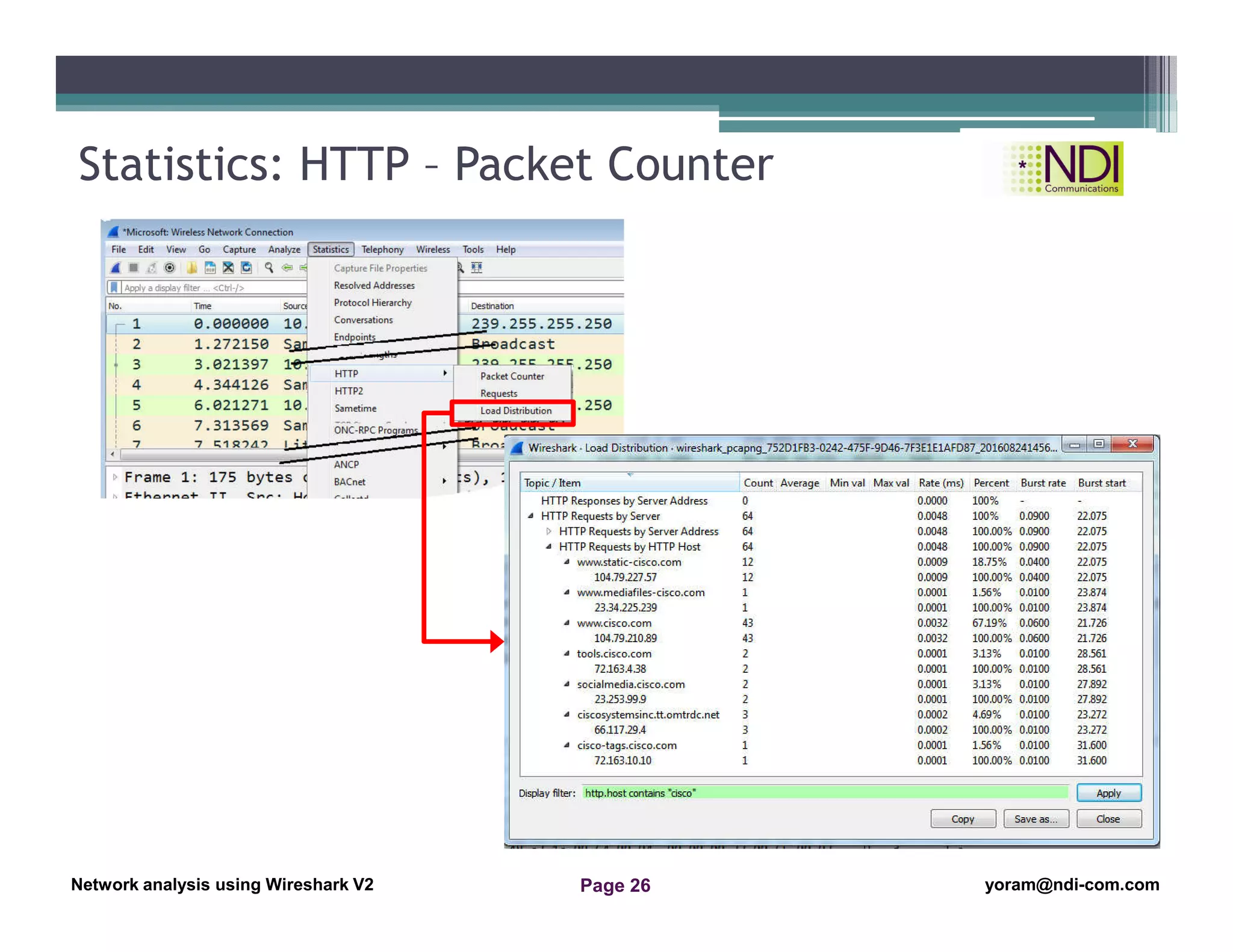Click the restart capture toolbar icon
This screenshot has height=952, width=1233.
(x=152, y=268)
